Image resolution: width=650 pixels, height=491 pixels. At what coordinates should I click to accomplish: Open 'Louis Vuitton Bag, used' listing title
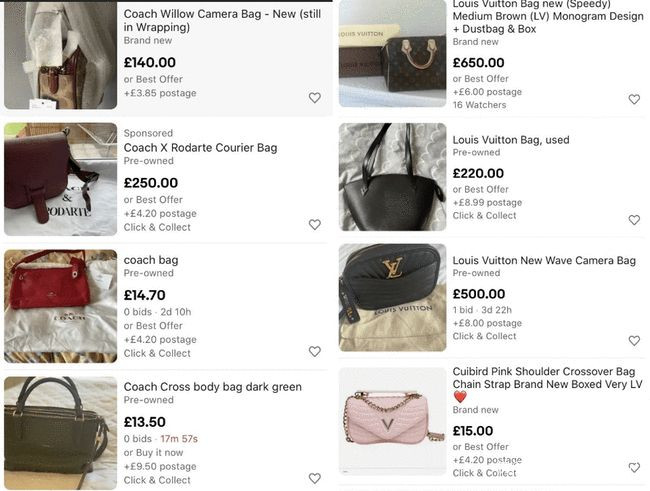click(x=511, y=140)
